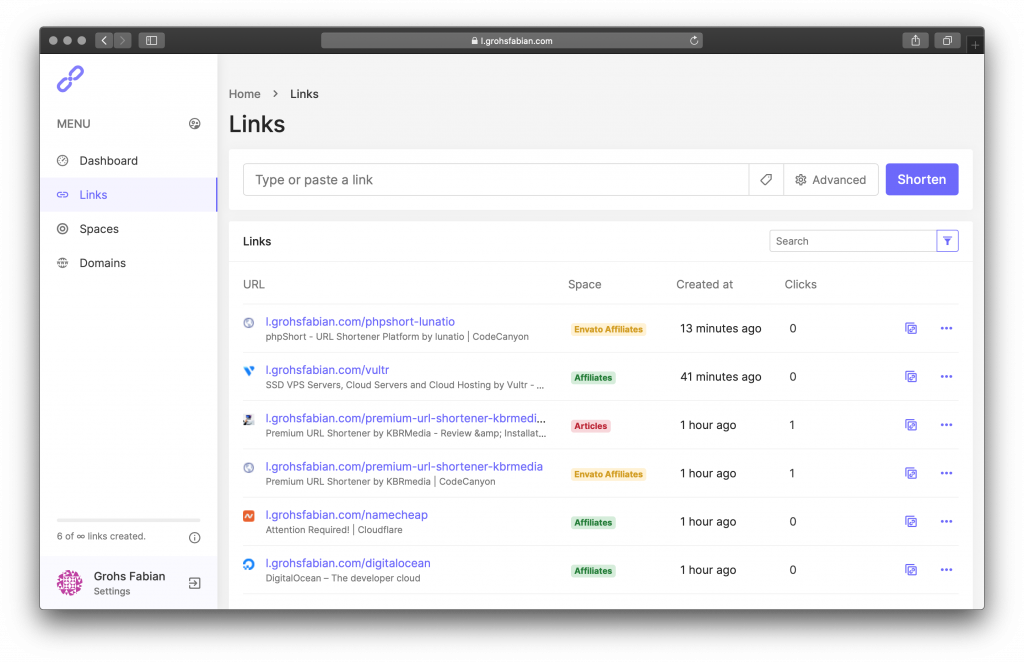Click the Affiliates badge on namecheap row
1024x662 pixels.
click(593, 522)
